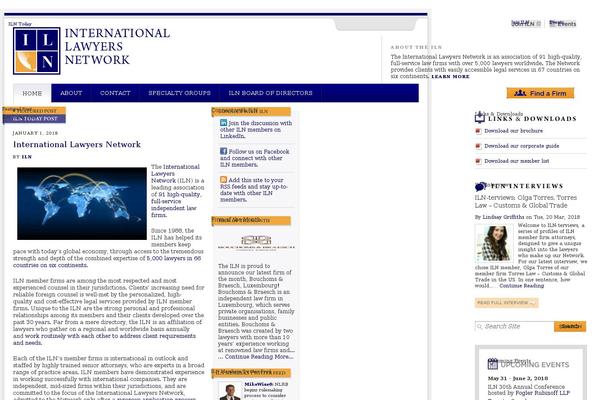Click Add this site to RSS feeds text
The width and height of the screenshot is (600, 400).
[254, 189]
